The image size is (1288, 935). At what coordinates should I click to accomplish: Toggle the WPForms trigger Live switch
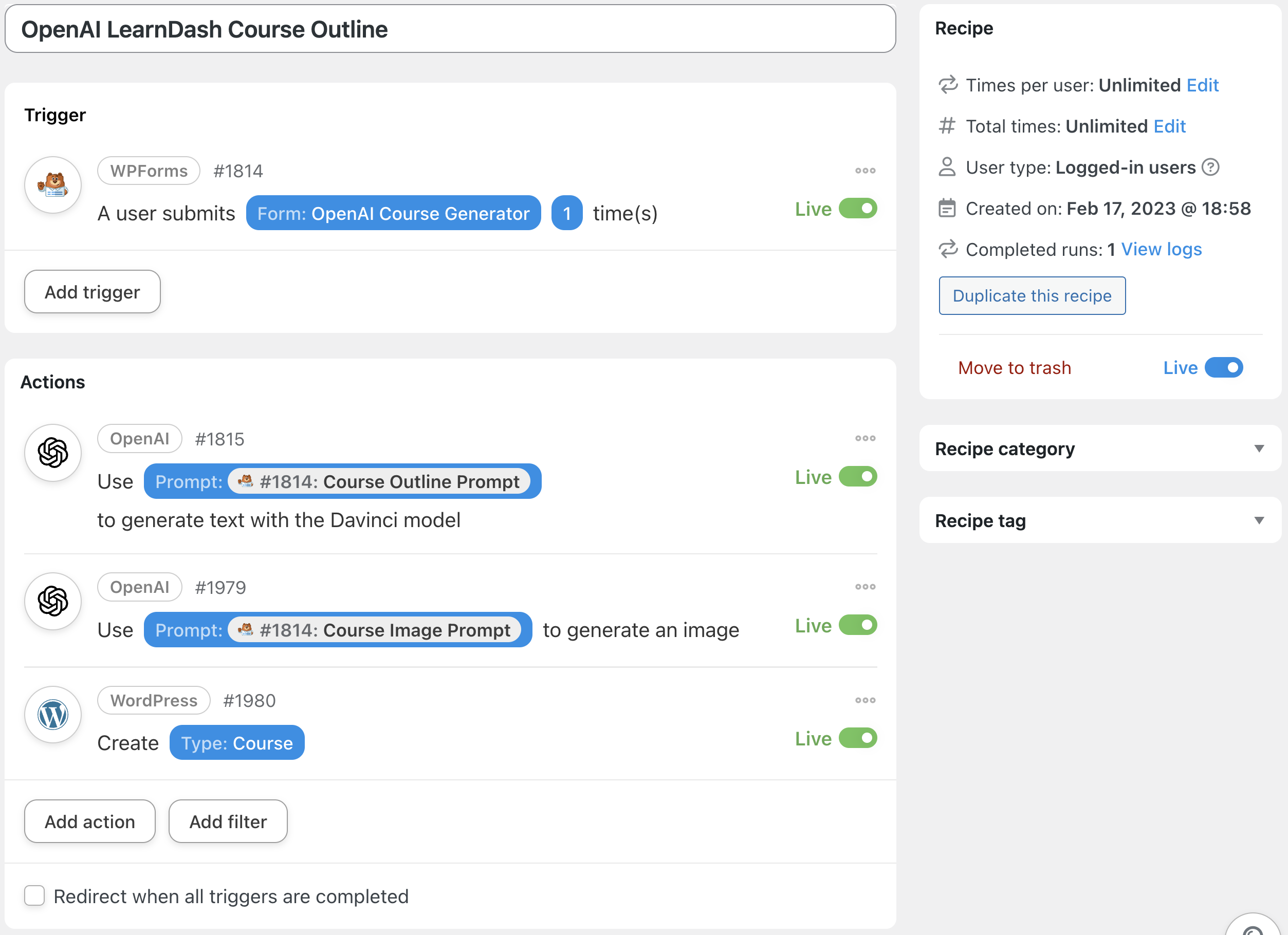click(857, 209)
